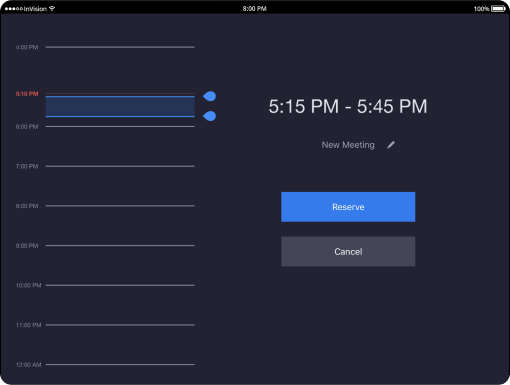The width and height of the screenshot is (510, 385).
Task: Click the red 5:10 PM current time label
Action: pos(27,94)
